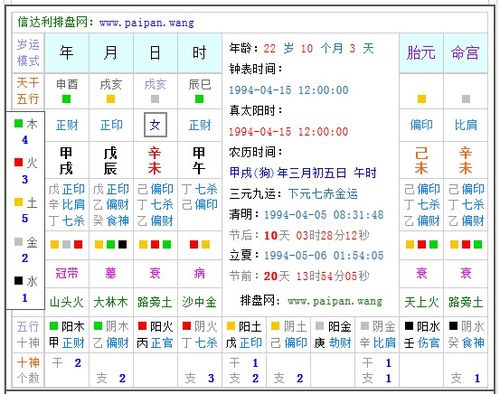Click 癸 食神 in the bottom 十神 row
Image resolution: width=500 pixels, height=394 pixels.
tap(466, 342)
